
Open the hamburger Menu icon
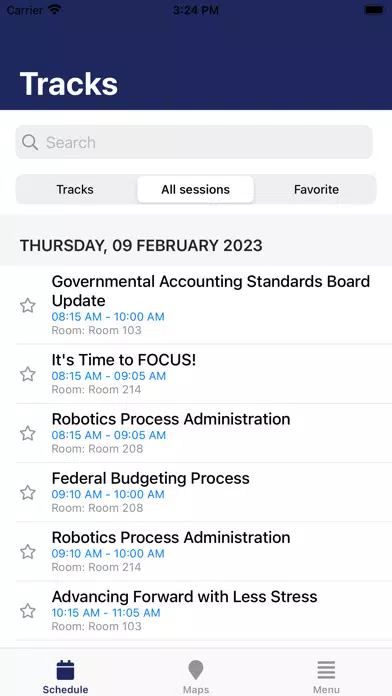pos(326,670)
